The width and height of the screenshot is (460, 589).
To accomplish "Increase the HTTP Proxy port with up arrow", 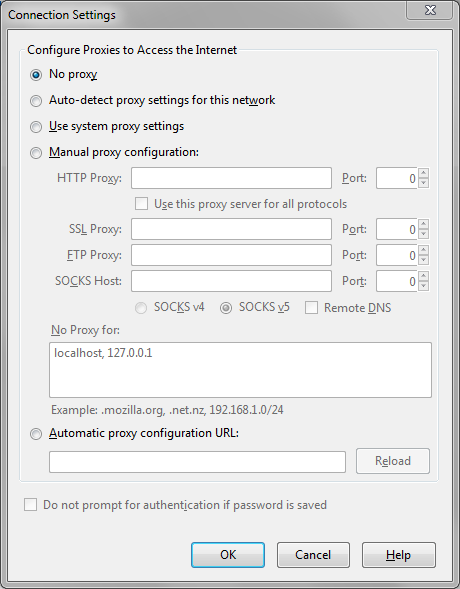I will click(x=424, y=173).
